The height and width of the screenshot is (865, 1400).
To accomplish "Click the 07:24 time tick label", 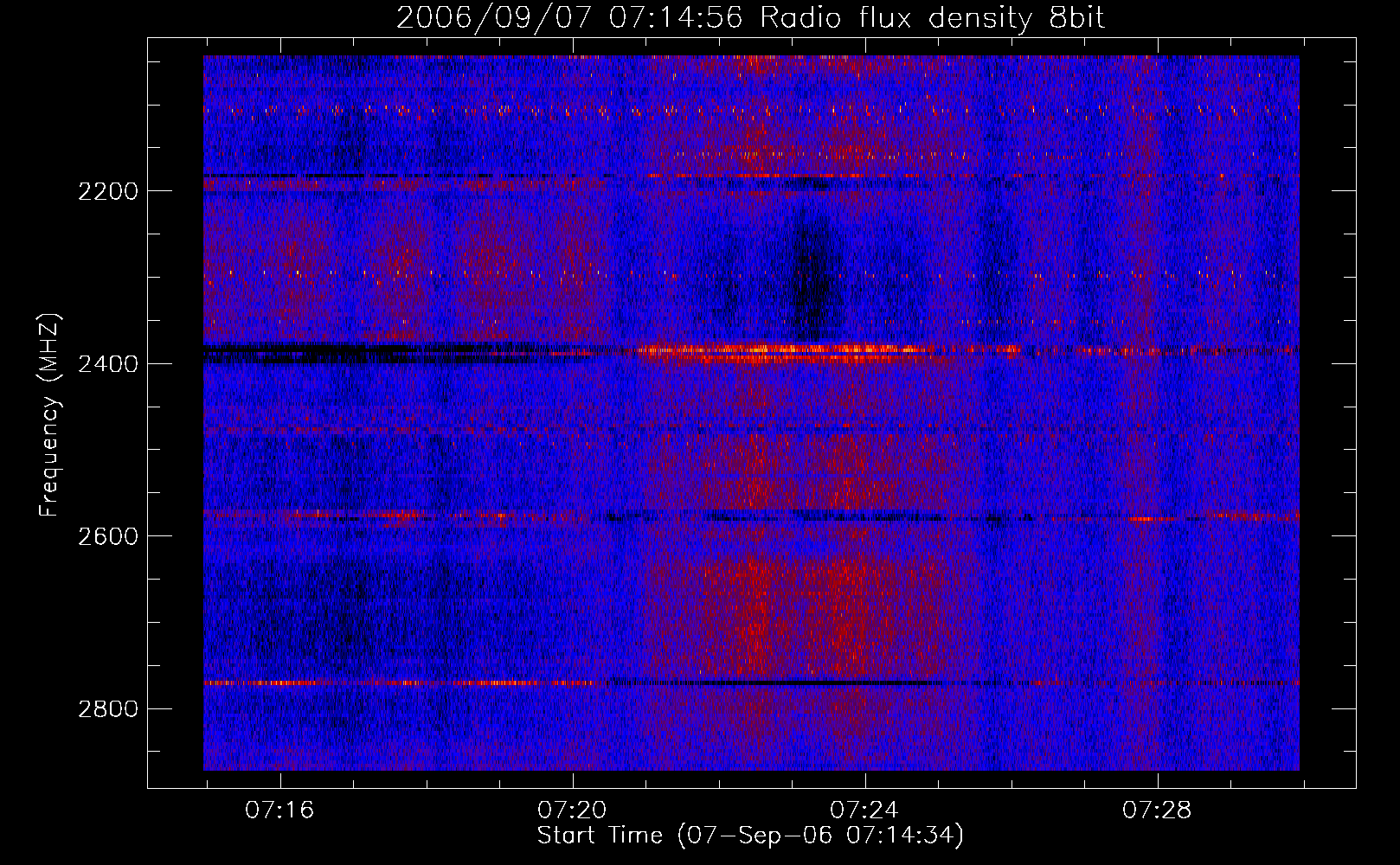I will pyautogui.click(x=864, y=811).
